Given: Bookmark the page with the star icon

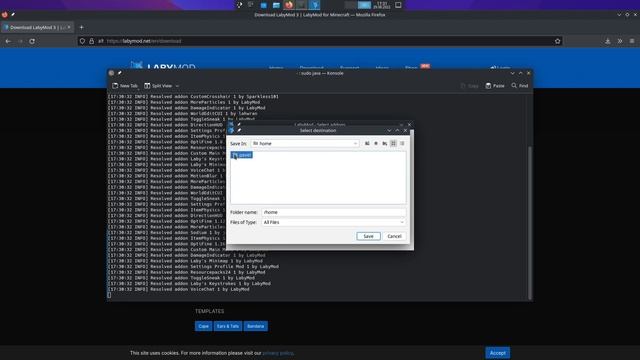Looking at the screenshot, I should (558, 41).
